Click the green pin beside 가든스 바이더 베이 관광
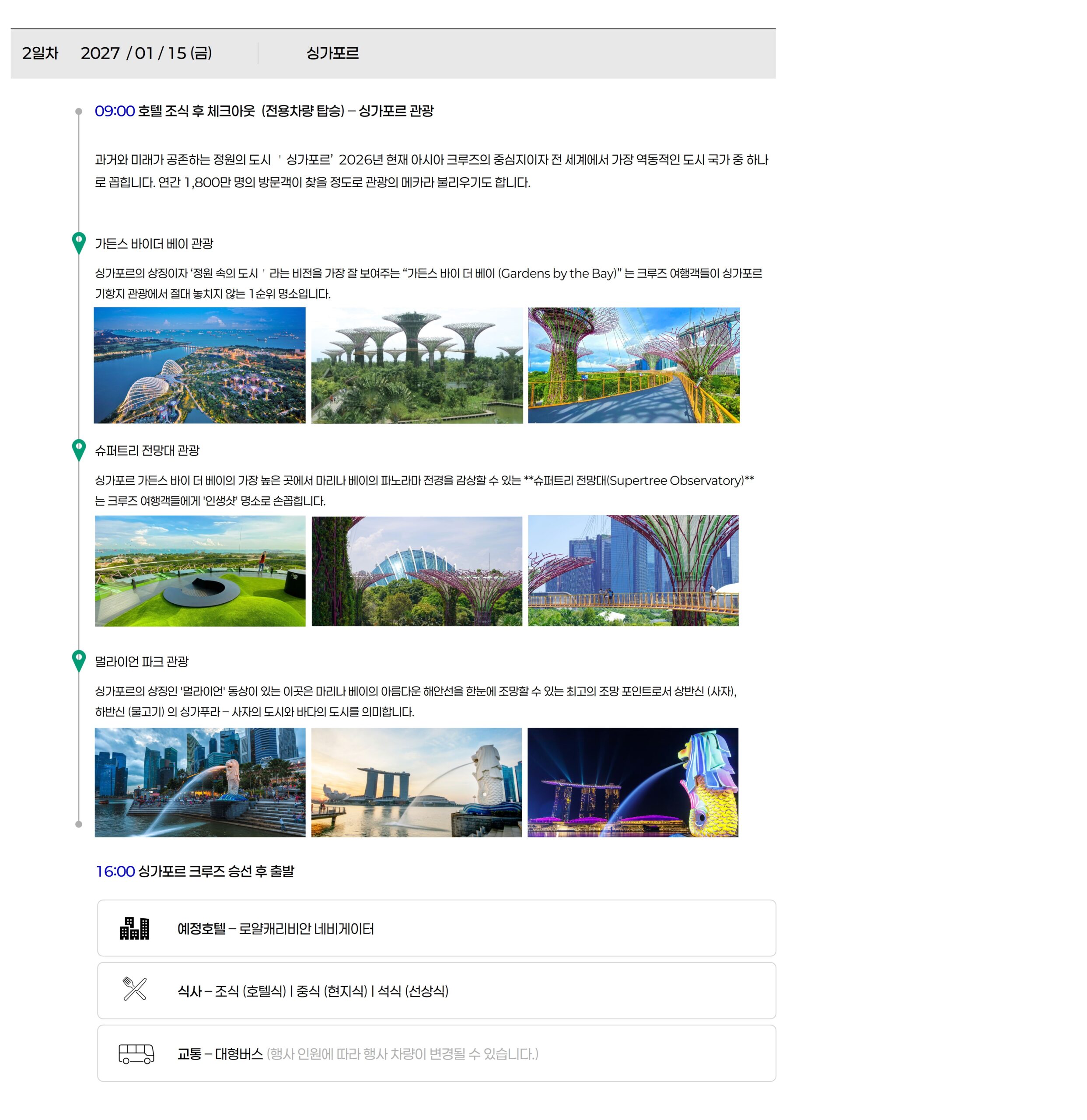 [x=79, y=242]
